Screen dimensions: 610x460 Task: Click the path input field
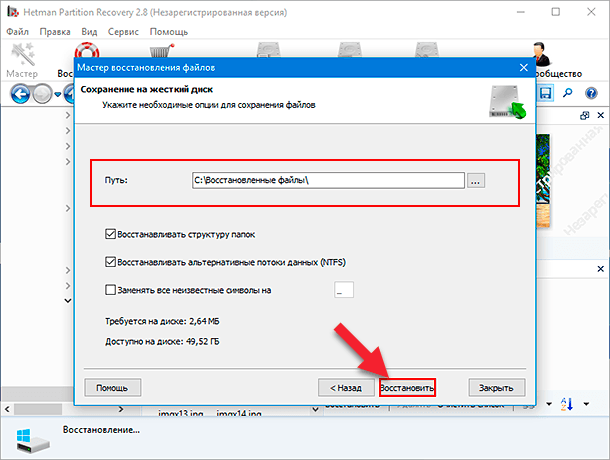[328, 181]
